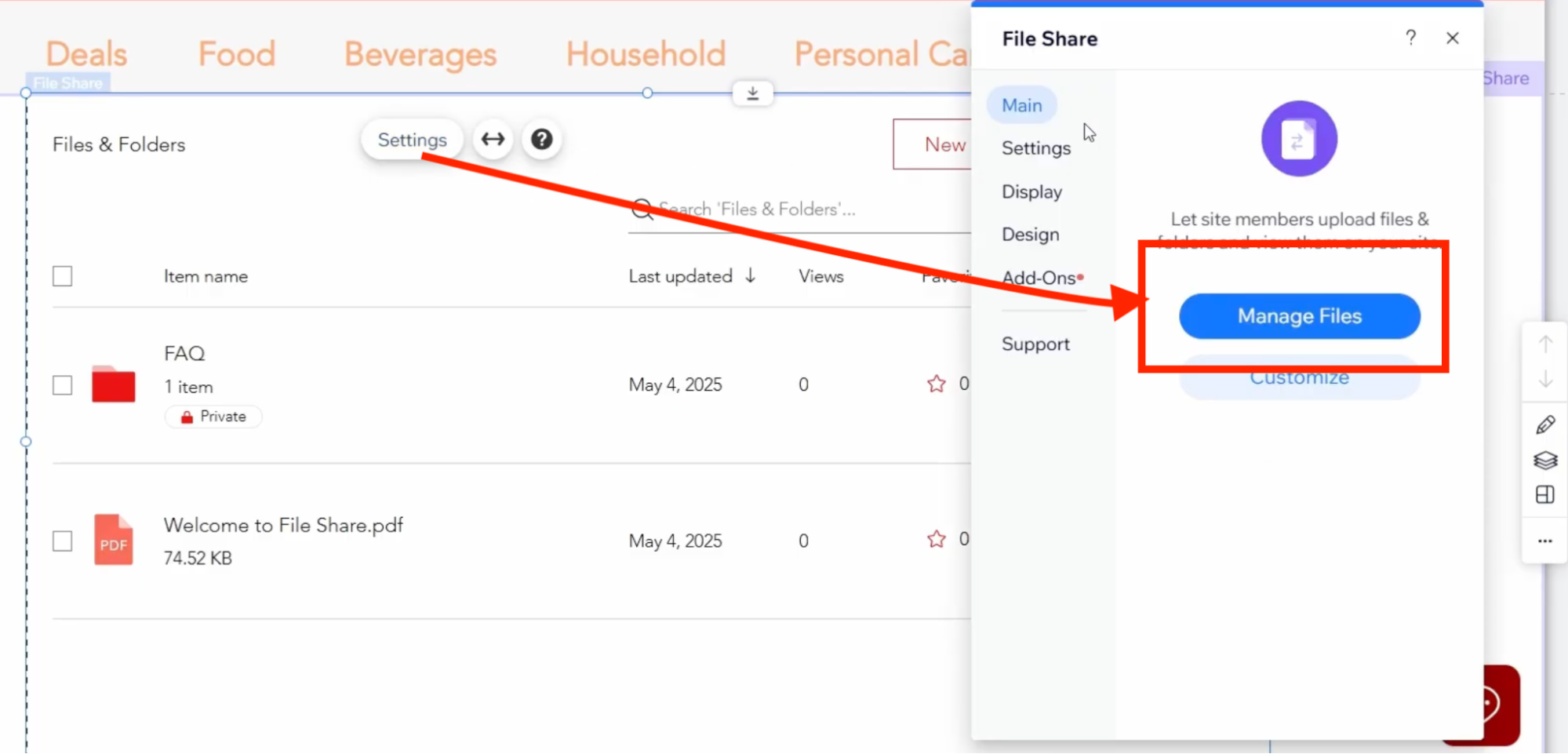Open the help question mark icon

(x=541, y=139)
